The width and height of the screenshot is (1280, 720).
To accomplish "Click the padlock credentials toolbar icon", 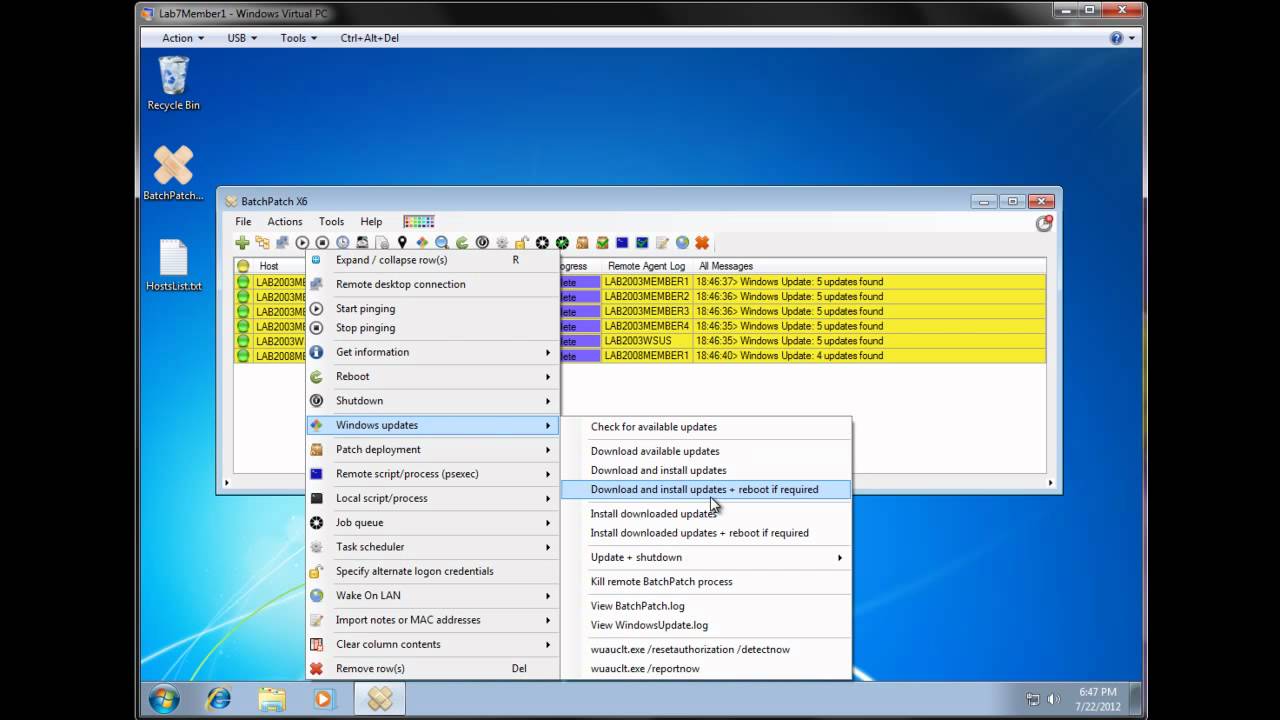I will 522,242.
